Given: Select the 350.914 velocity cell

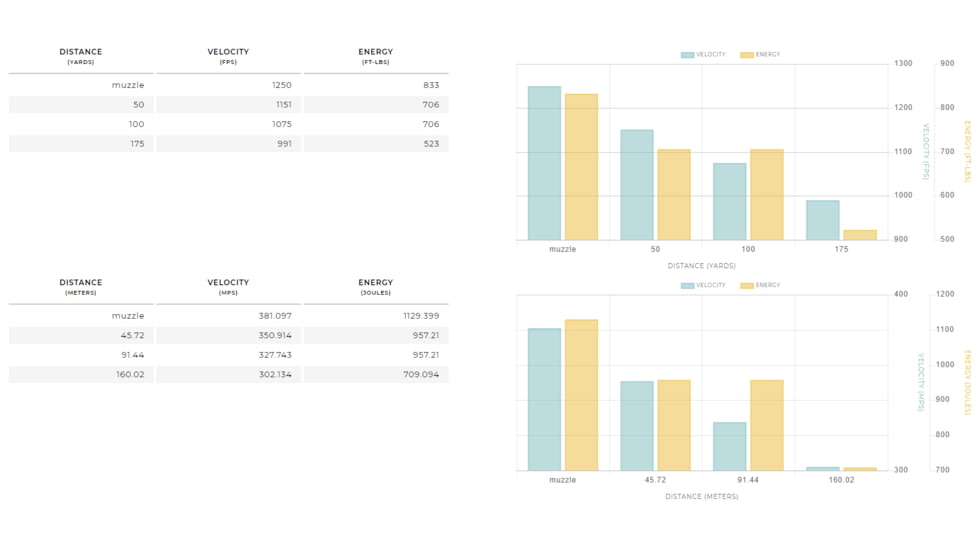Looking at the screenshot, I should 228,335.
